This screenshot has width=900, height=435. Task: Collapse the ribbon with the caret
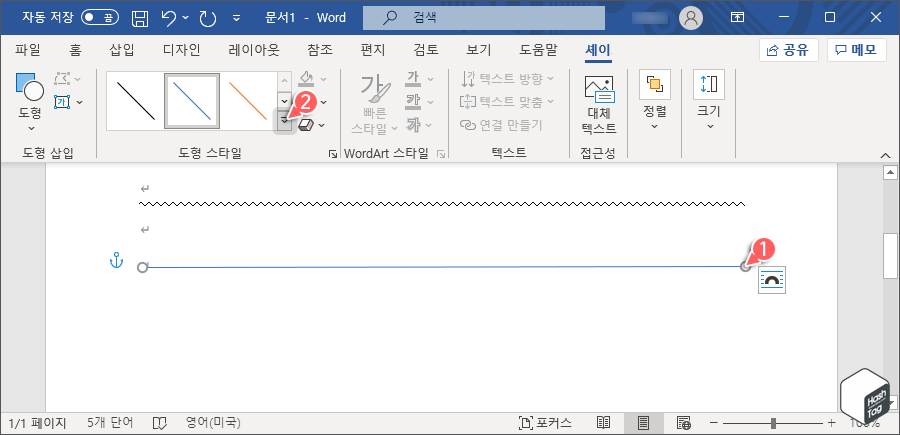coord(886,155)
